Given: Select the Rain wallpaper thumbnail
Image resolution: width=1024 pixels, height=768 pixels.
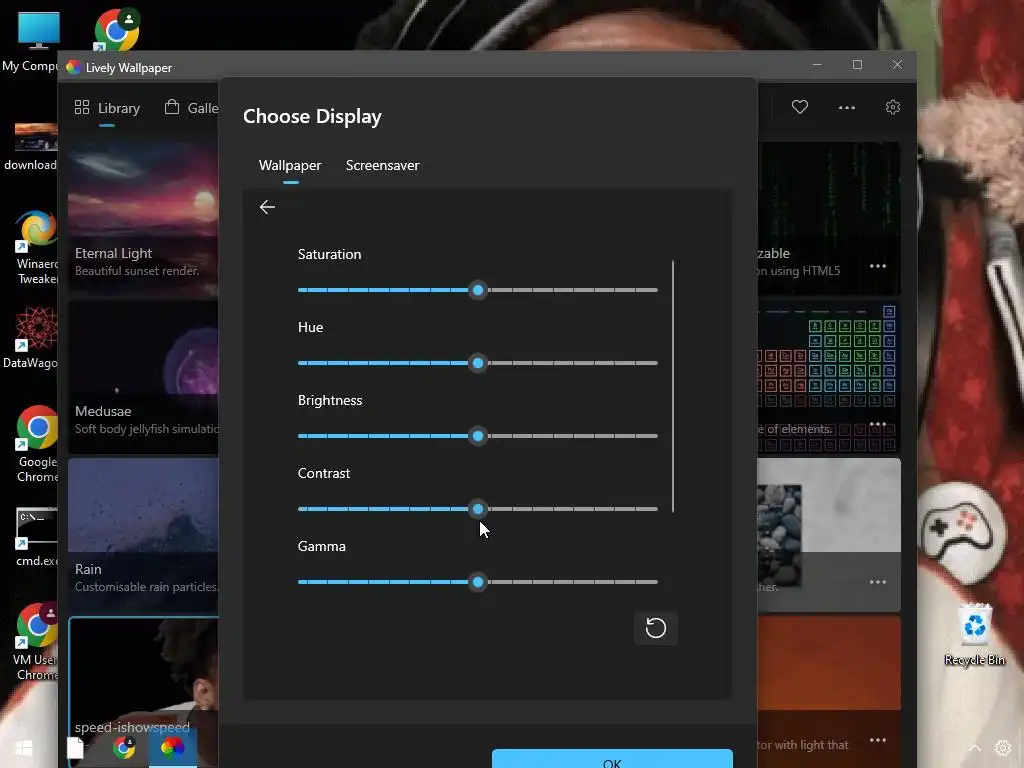Looking at the screenshot, I should pyautogui.click(x=143, y=535).
